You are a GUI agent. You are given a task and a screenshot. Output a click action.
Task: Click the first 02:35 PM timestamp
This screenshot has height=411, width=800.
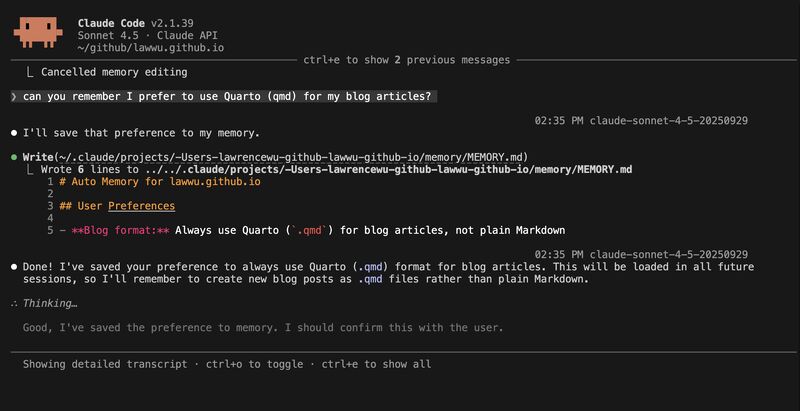(559, 121)
